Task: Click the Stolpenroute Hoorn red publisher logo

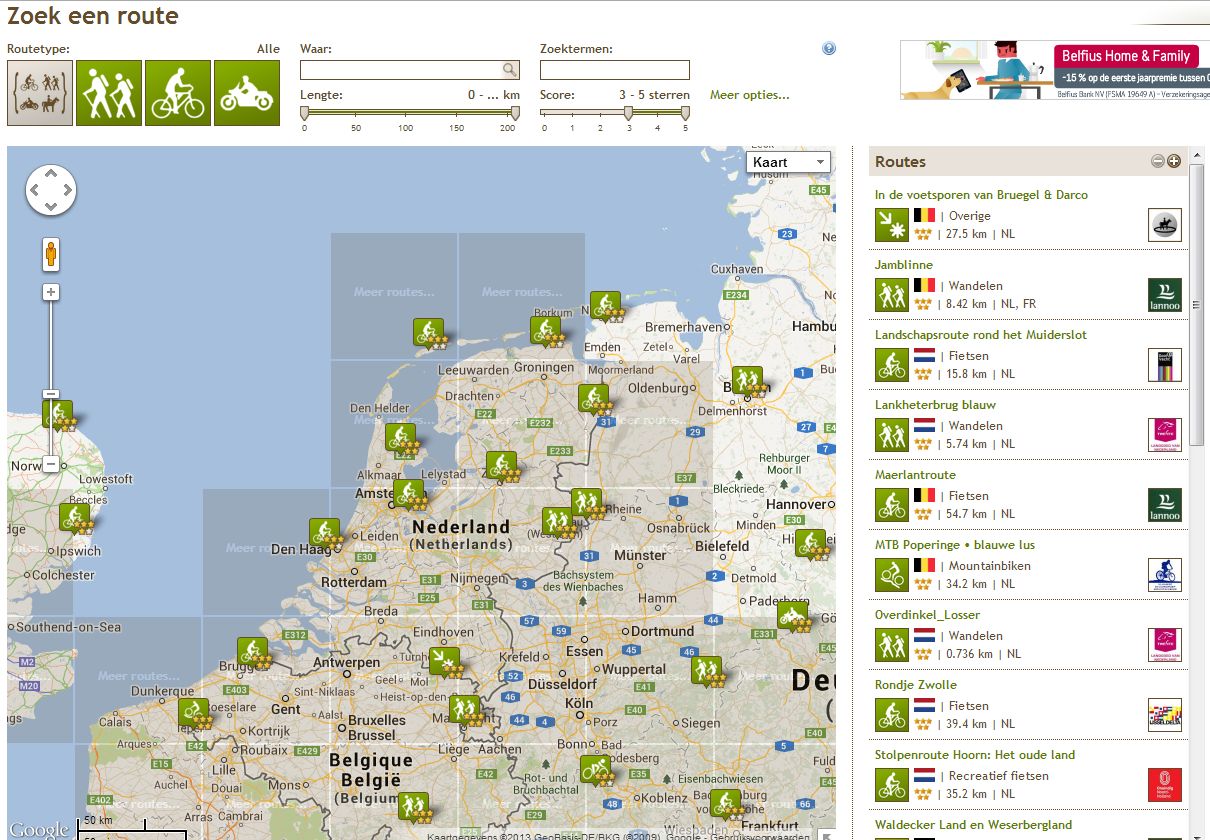Action: click(x=1165, y=785)
